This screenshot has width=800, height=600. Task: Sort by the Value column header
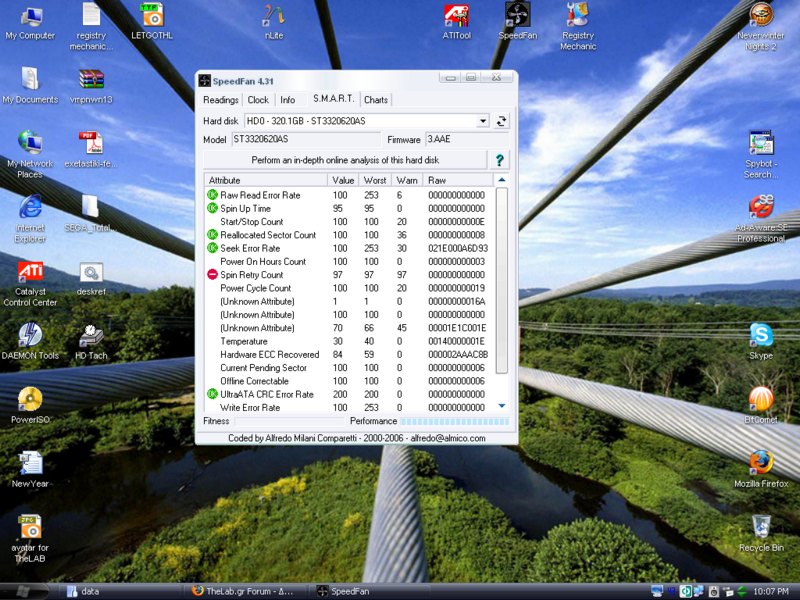coord(343,180)
